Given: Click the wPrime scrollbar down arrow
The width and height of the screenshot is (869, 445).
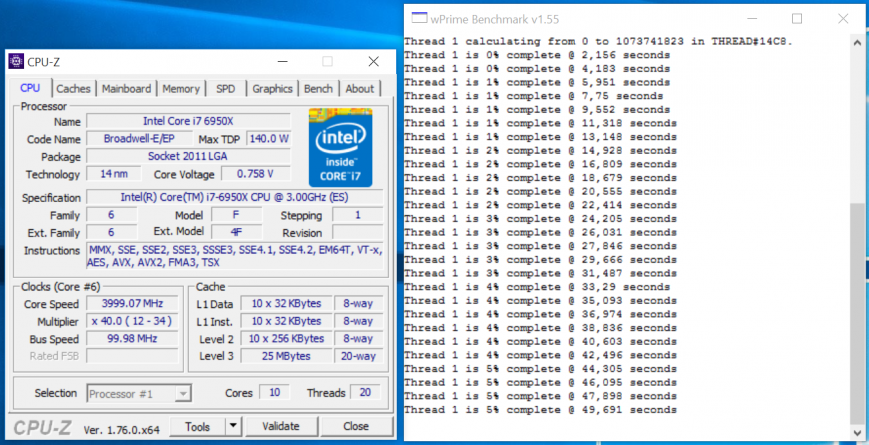Looking at the screenshot, I should tap(857, 432).
